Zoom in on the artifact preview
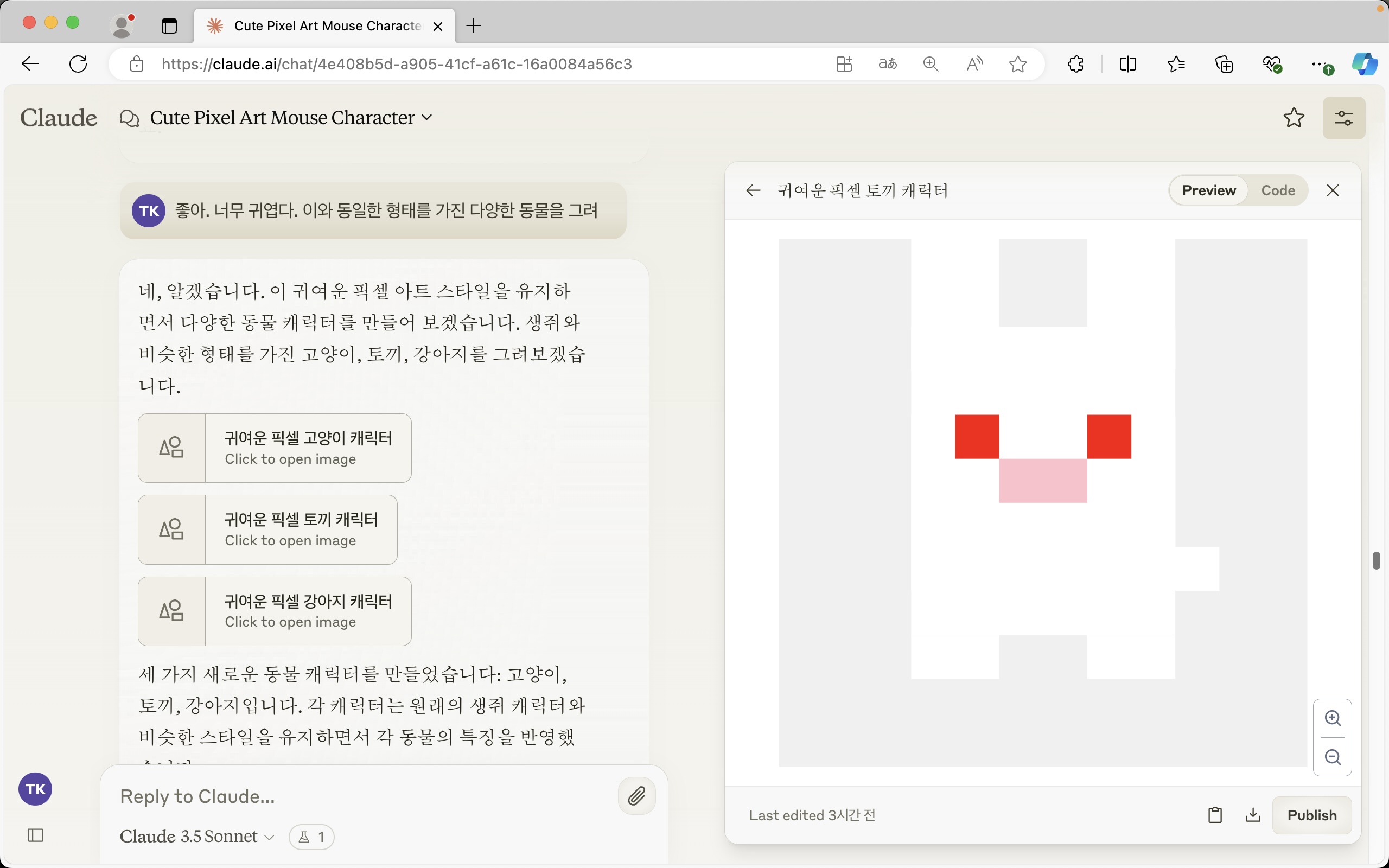 (x=1332, y=718)
